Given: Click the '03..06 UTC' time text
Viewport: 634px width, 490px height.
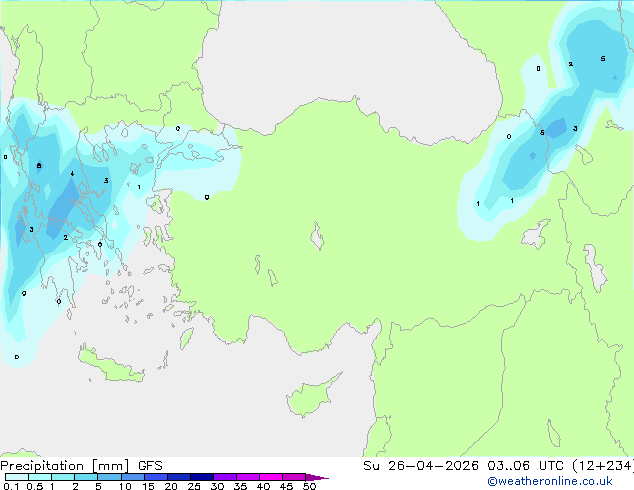Looking at the screenshot, I should (x=525, y=466).
